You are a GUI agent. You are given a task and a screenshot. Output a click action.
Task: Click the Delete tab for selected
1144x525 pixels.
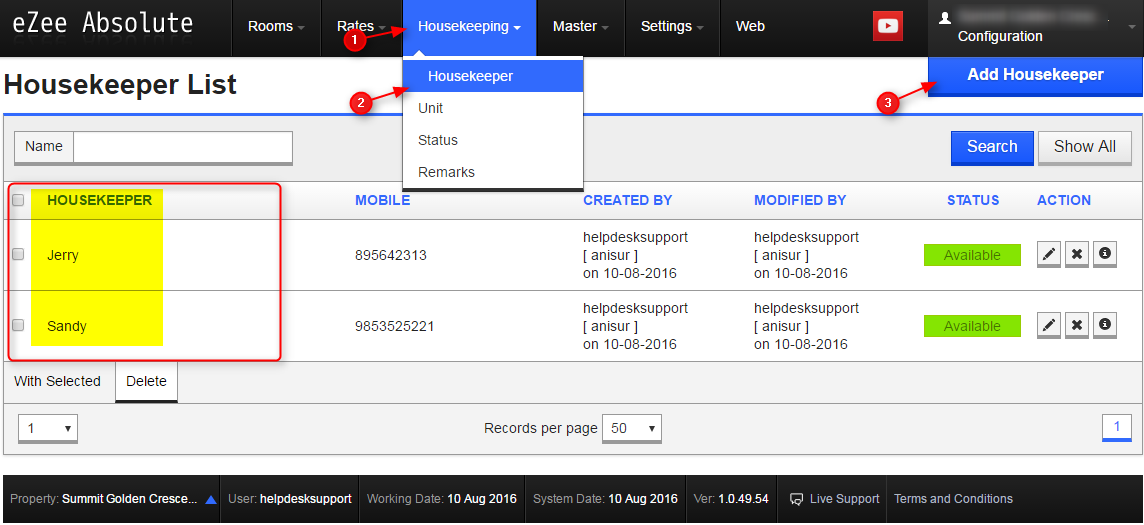146,381
